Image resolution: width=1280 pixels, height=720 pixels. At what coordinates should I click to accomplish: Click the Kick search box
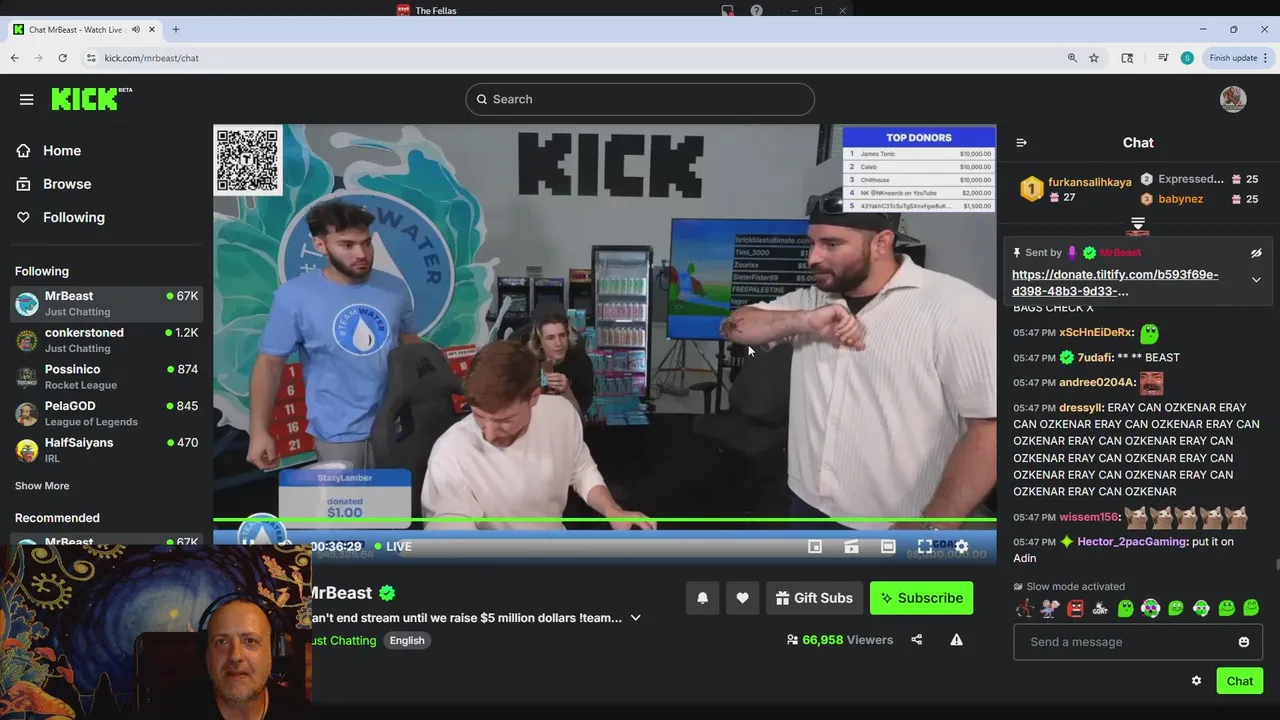point(640,99)
